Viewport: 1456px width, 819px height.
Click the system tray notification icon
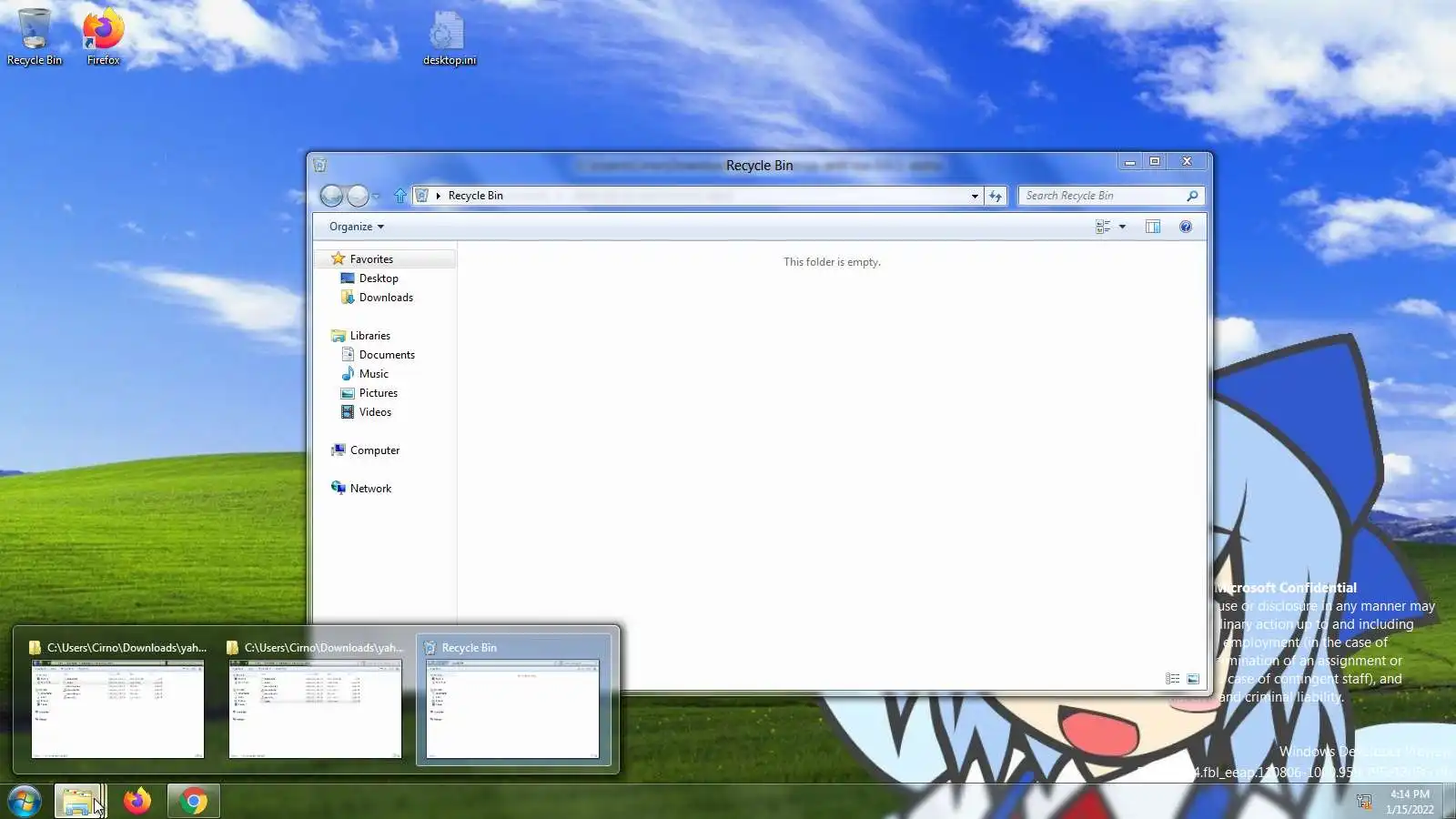pos(1363,802)
